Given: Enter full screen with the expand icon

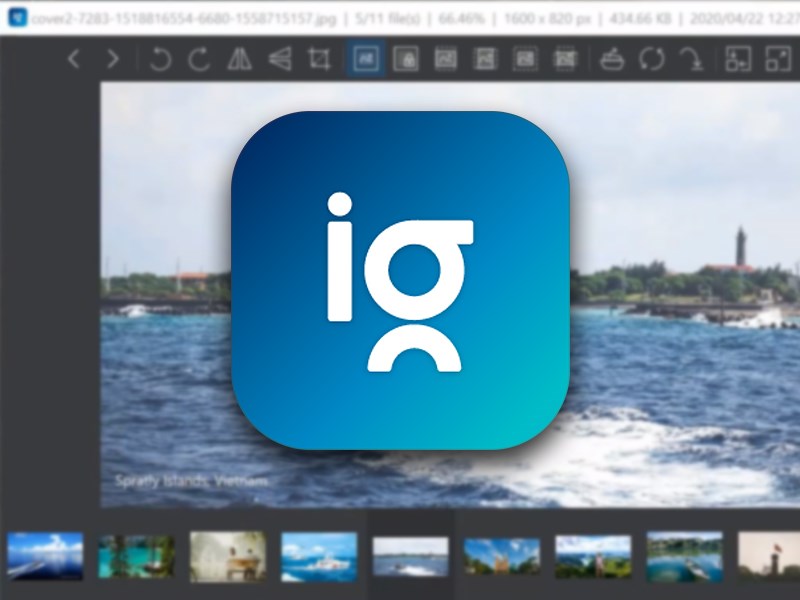Looking at the screenshot, I should [x=778, y=59].
